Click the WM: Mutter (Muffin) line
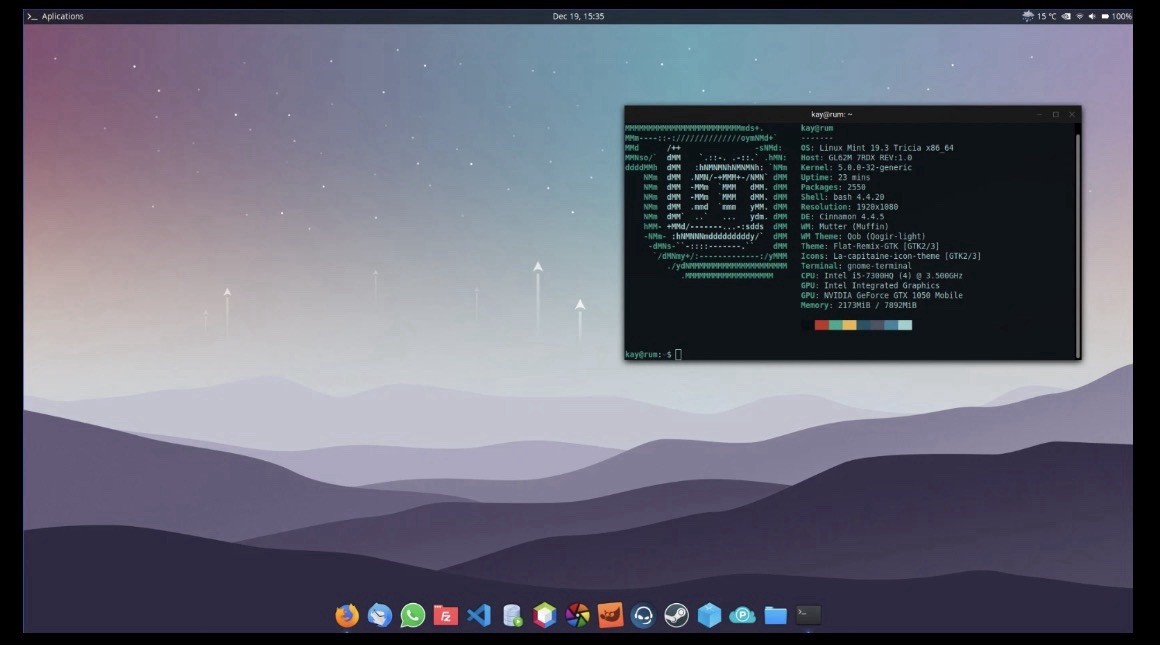Image resolution: width=1160 pixels, height=645 pixels. click(x=844, y=226)
